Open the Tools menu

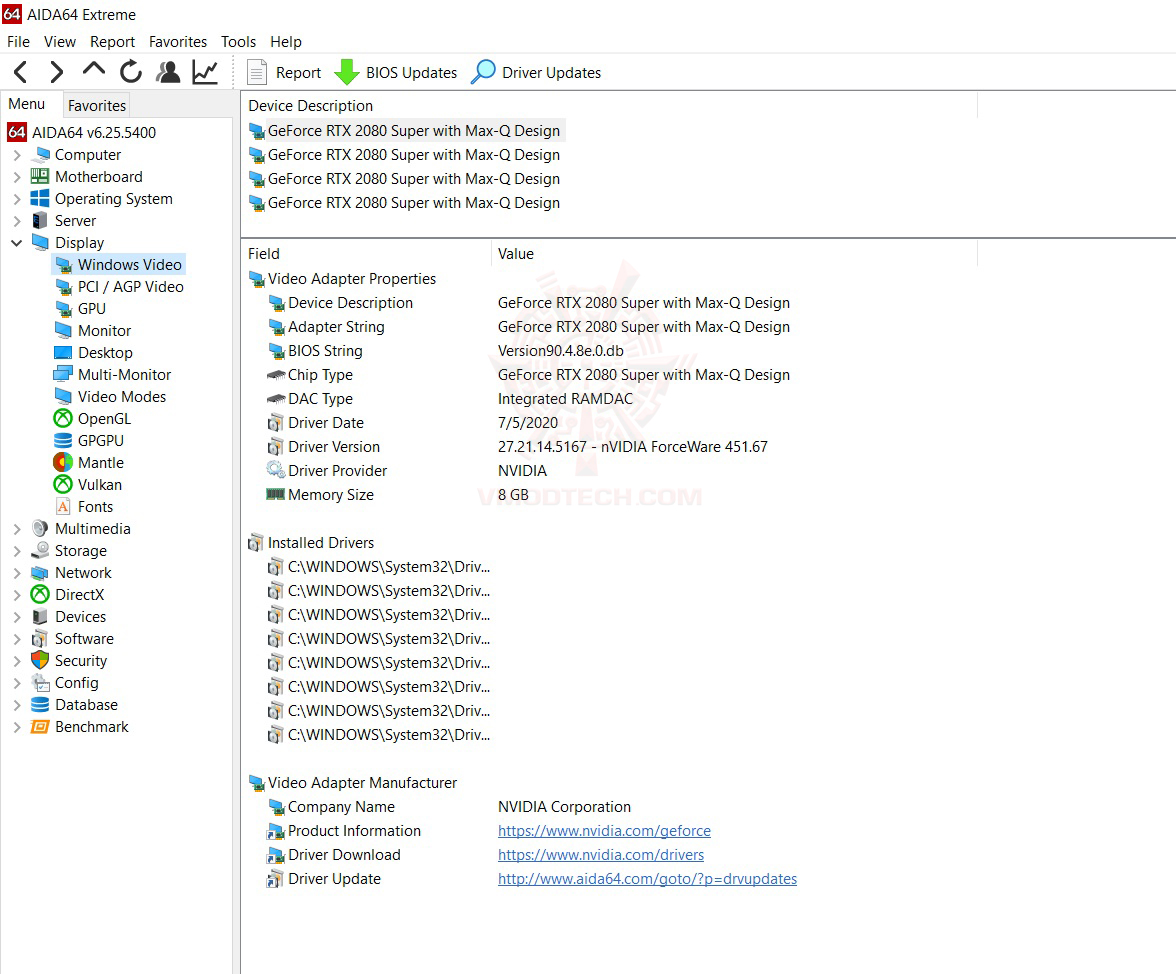click(x=238, y=42)
